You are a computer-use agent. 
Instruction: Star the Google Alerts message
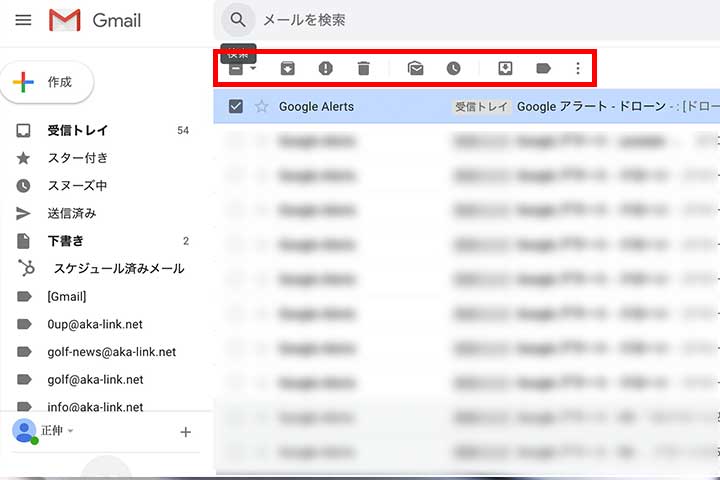[261, 107]
